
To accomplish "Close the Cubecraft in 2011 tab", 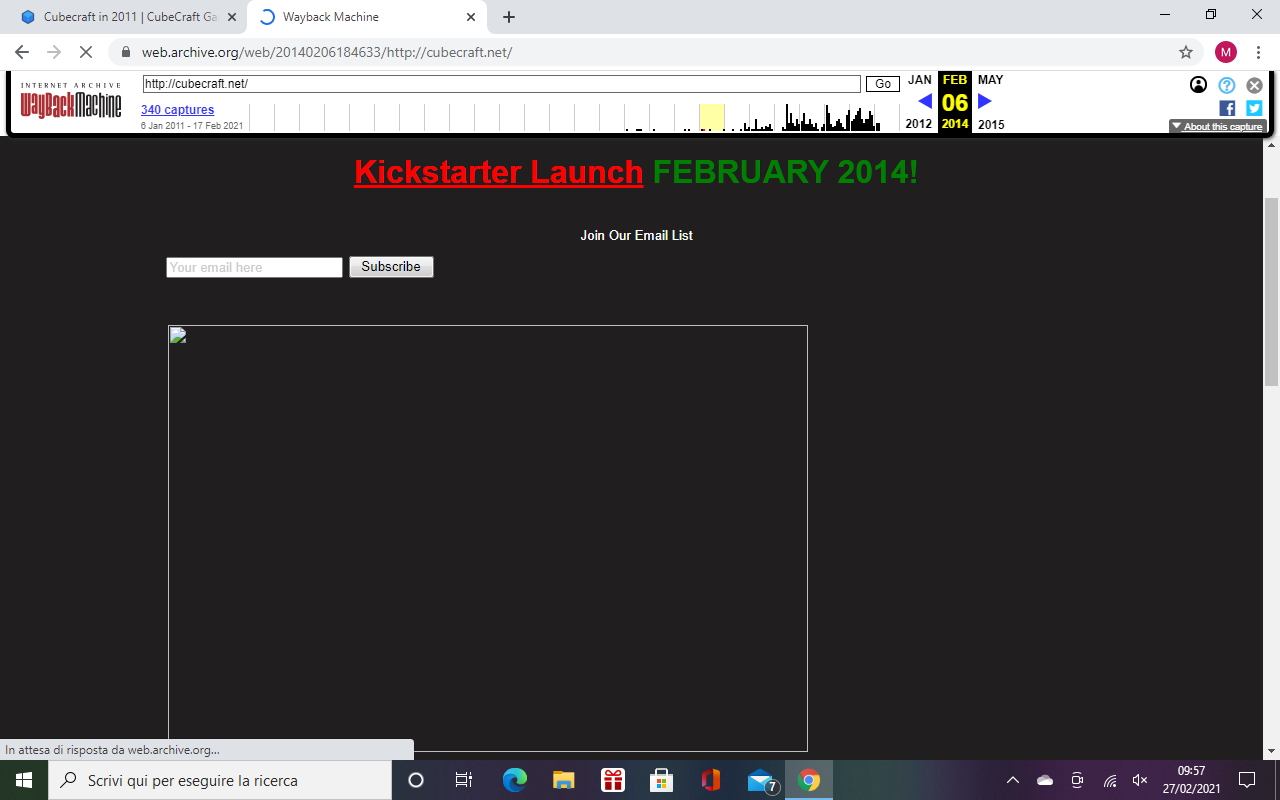I will coord(231,17).
